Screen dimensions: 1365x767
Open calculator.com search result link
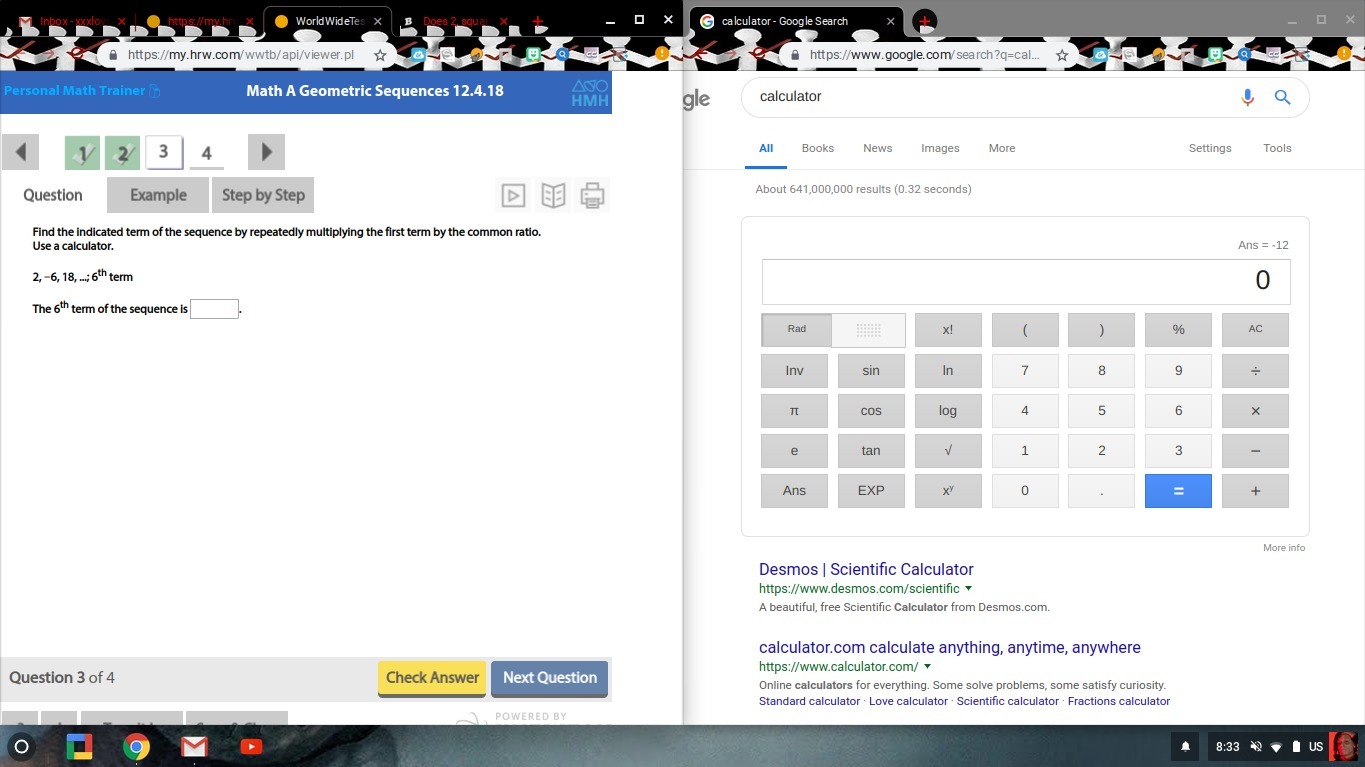point(950,647)
